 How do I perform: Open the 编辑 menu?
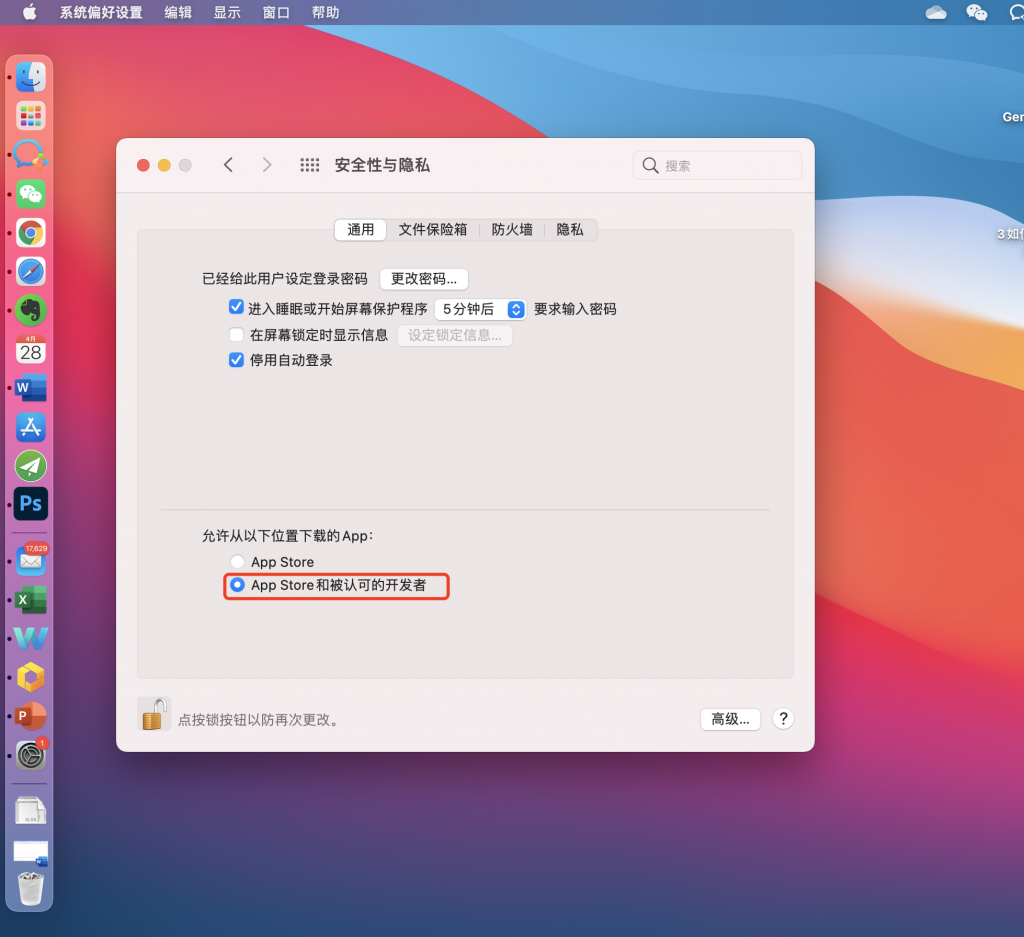(x=178, y=12)
